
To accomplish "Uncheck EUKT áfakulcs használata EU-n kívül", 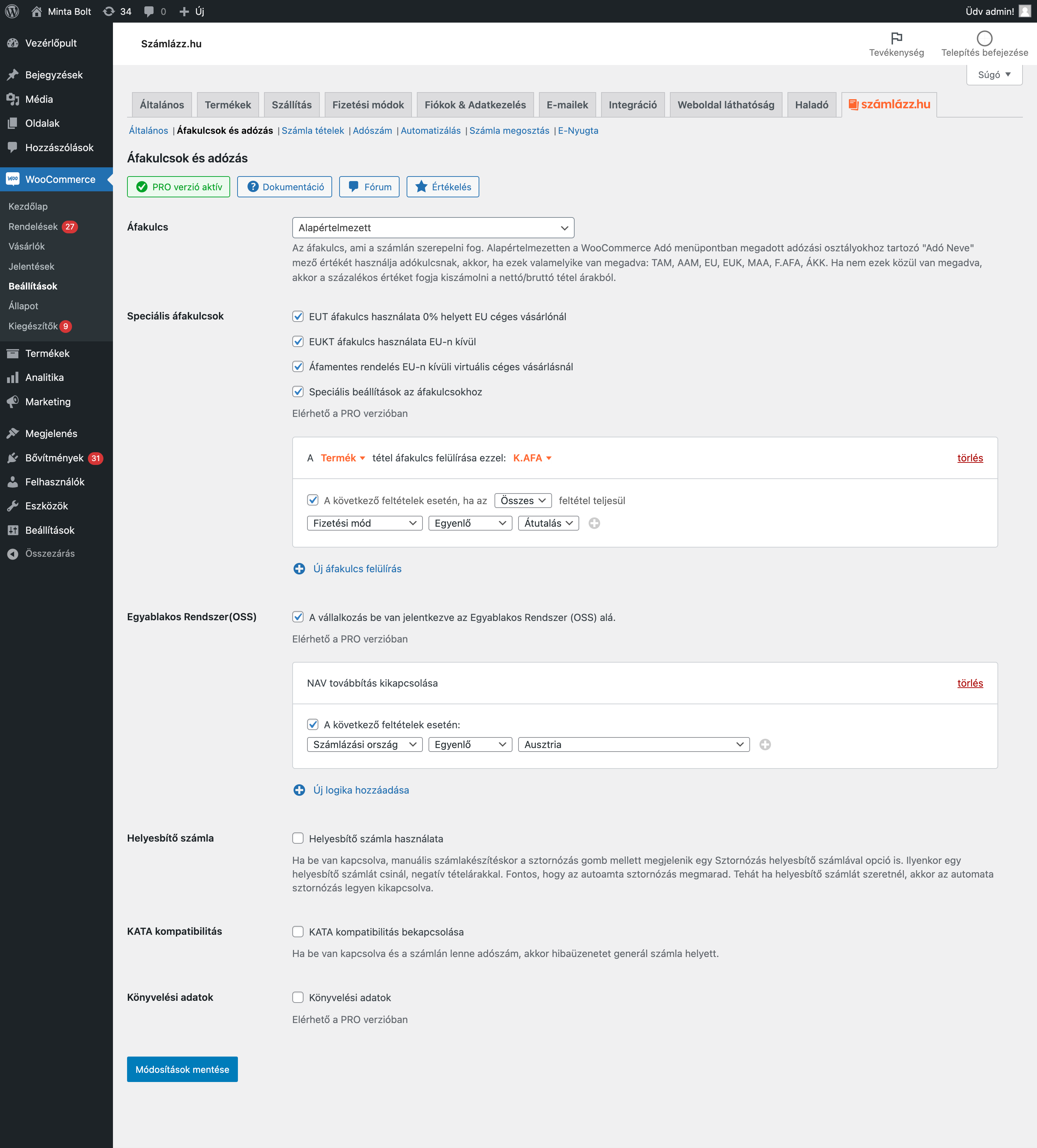I will pos(298,342).
